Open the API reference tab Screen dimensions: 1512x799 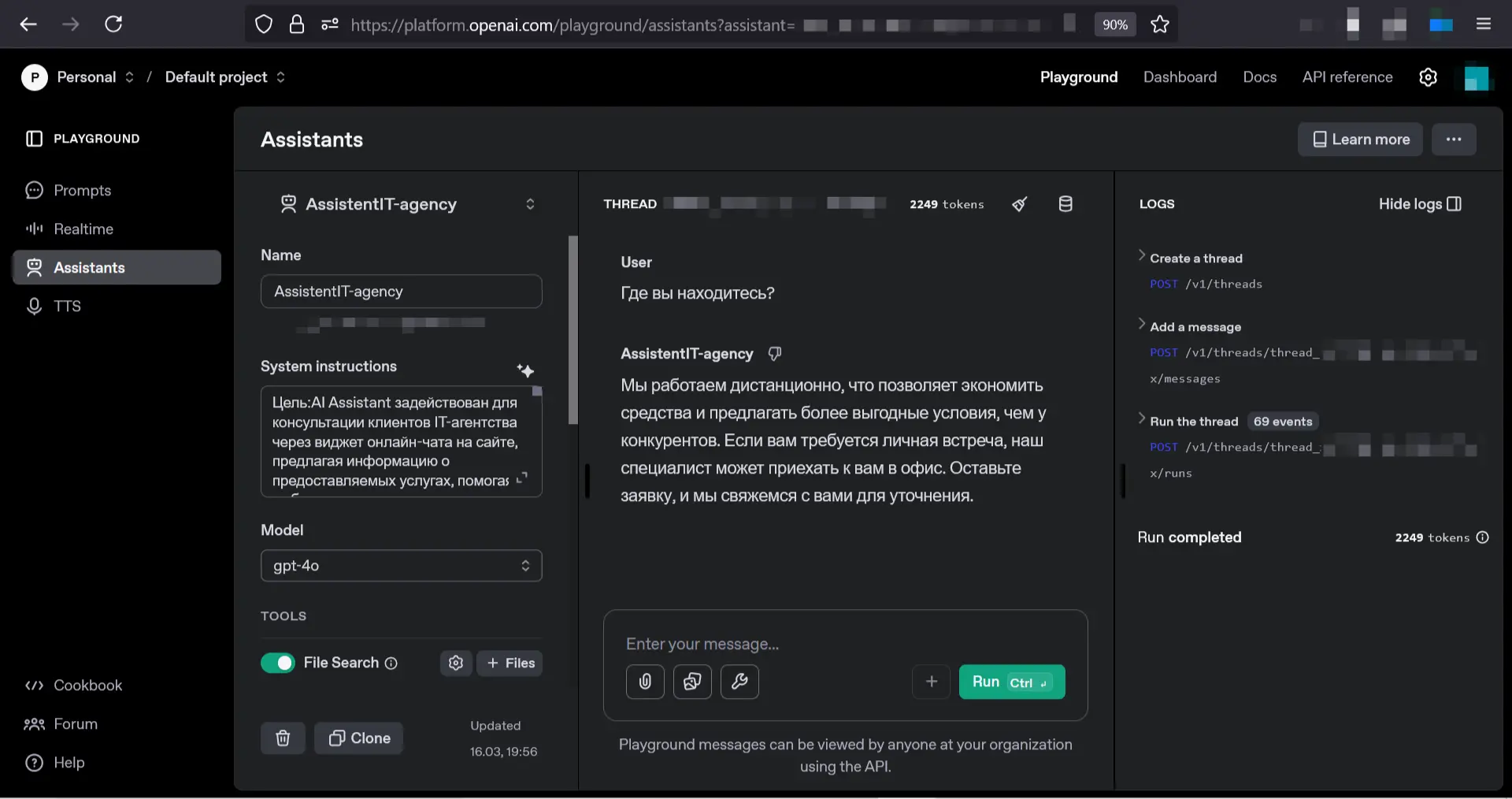click(x=1347, y=77)
